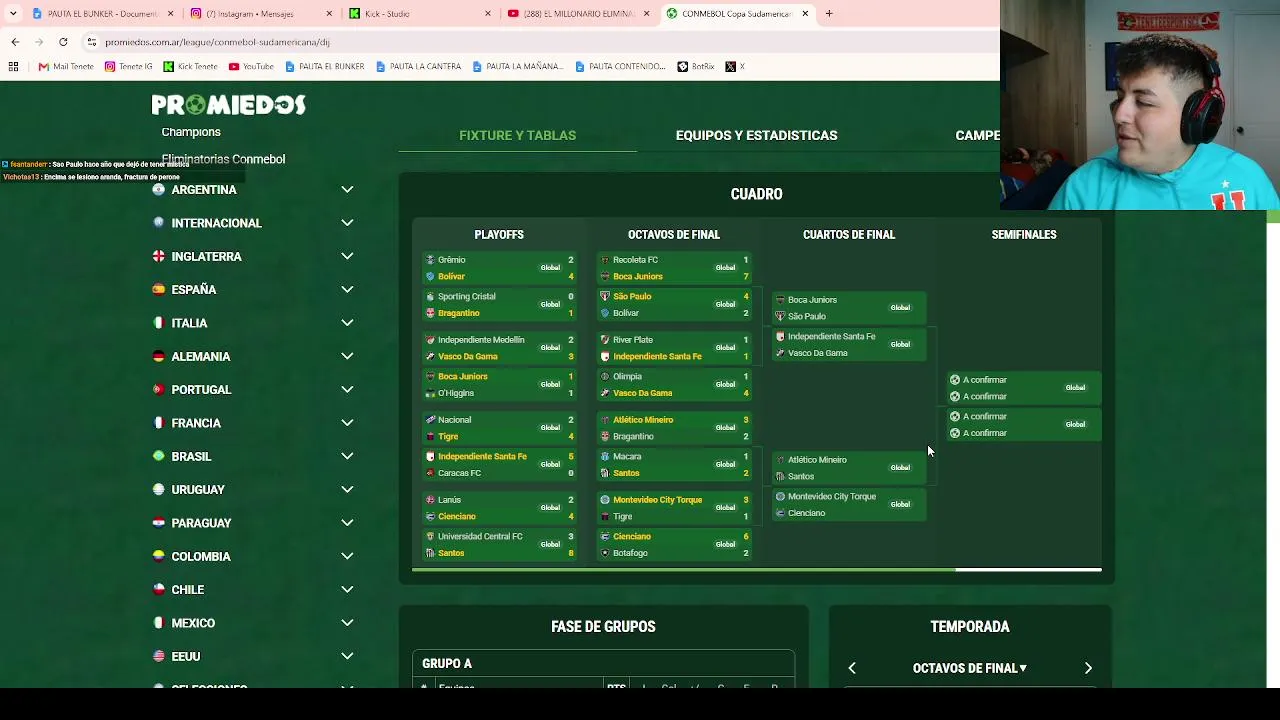Click Spain flag icon in sidebar
The image size is (1280, 720).
click(x=158, y=290)
